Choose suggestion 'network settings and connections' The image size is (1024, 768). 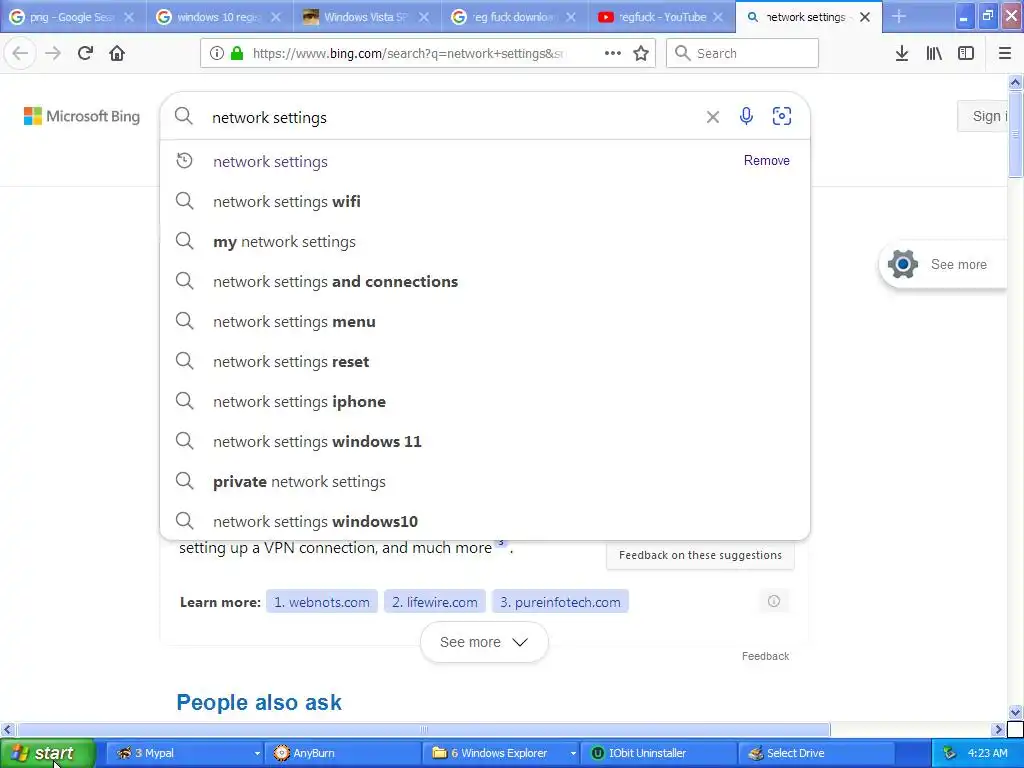tap(485, 281)
